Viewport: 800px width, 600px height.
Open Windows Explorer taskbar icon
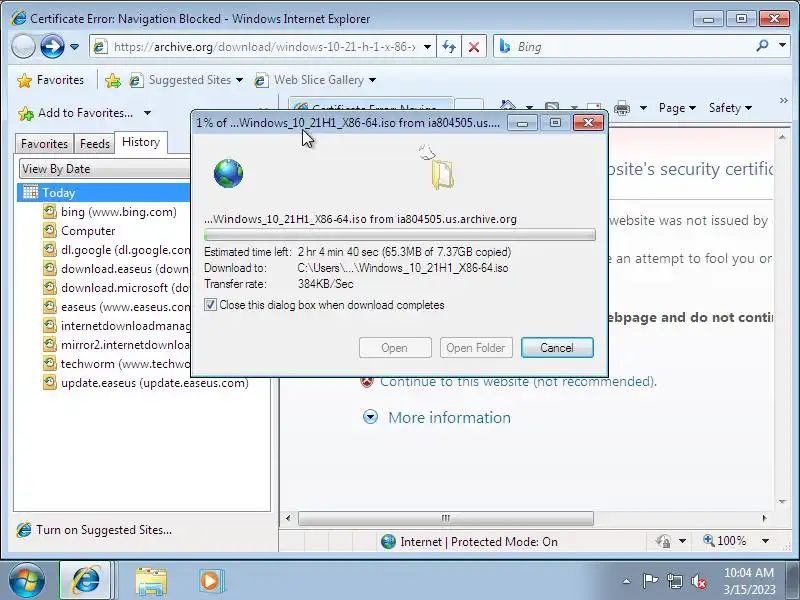tap(151, 581)
